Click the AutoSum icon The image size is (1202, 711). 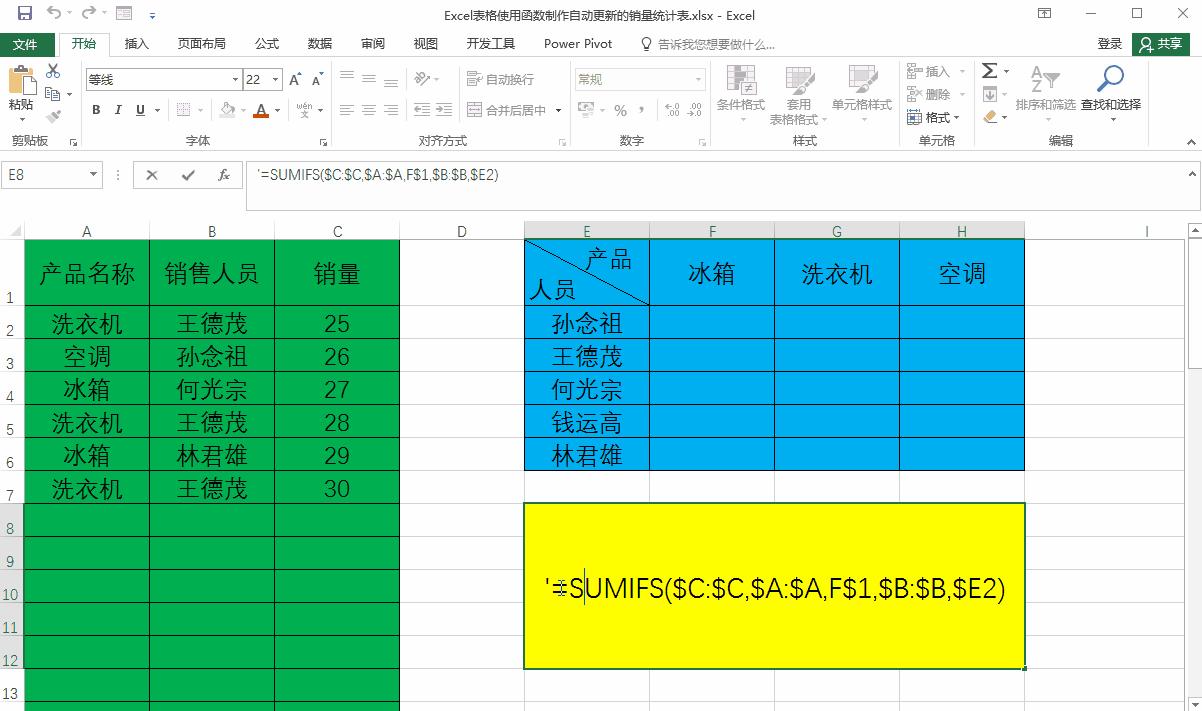pyautogui.click(x=989, y=70)
